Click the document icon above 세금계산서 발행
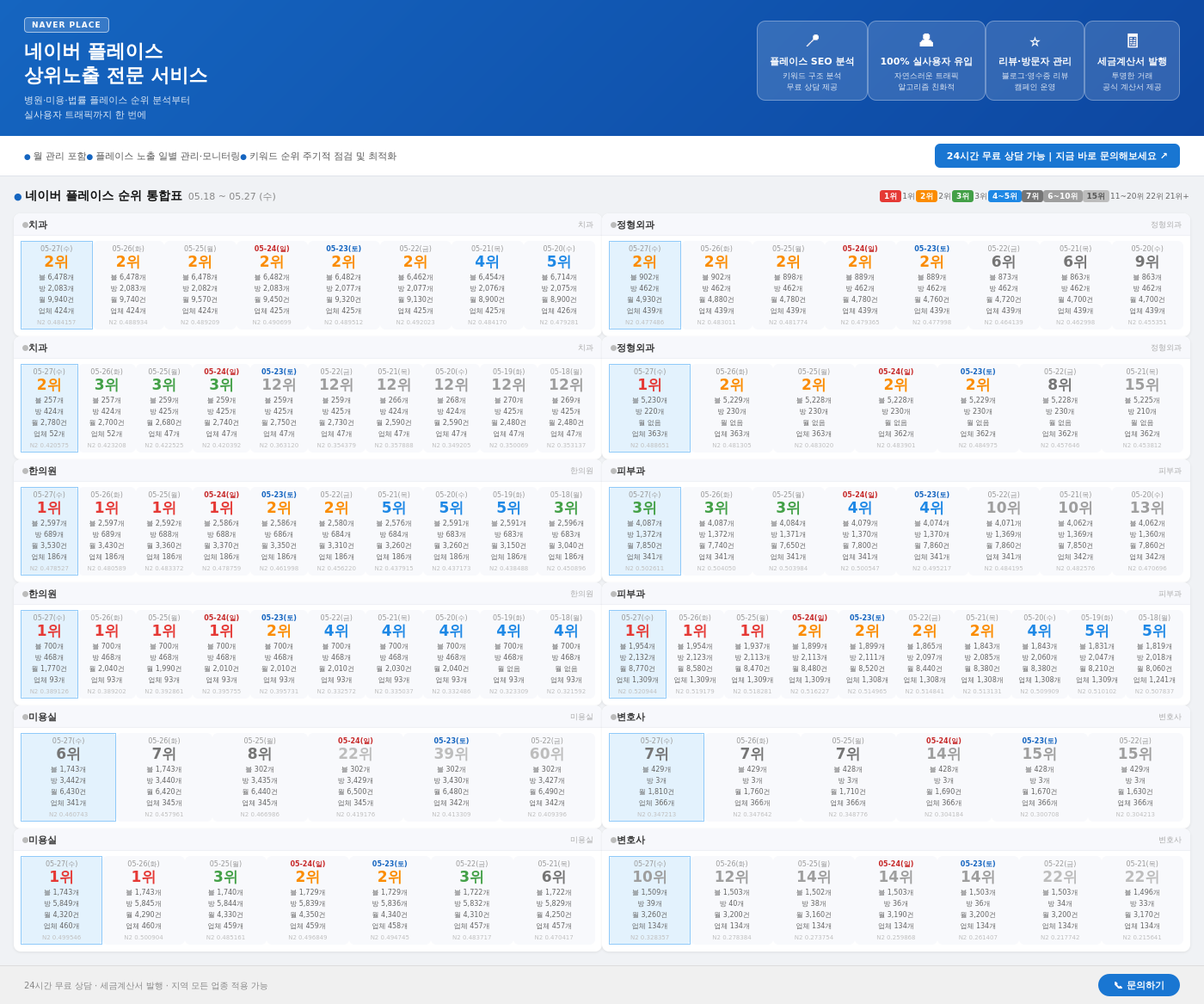 pyautogui.click(x=1132, y=40)
